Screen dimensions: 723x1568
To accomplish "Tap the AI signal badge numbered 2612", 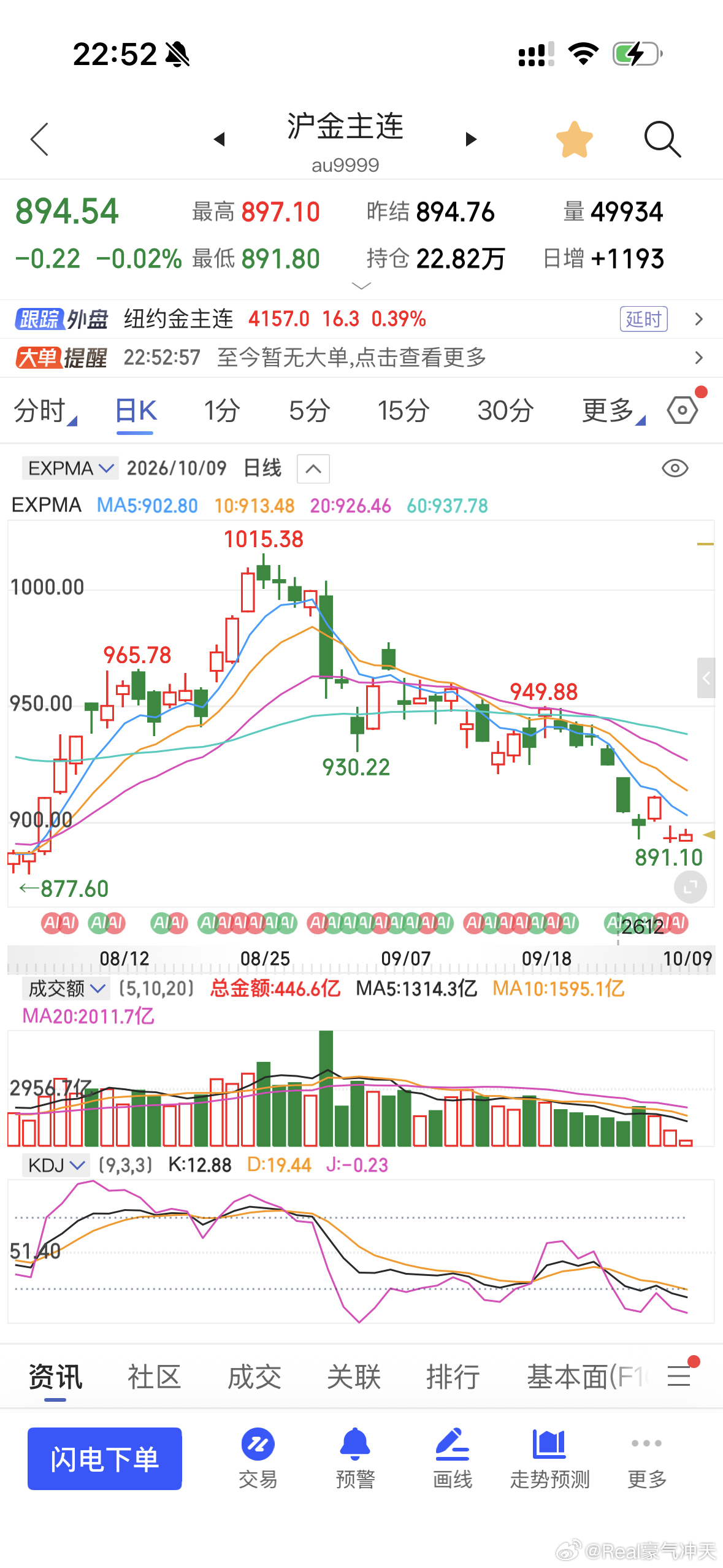I will coord(642,926).
